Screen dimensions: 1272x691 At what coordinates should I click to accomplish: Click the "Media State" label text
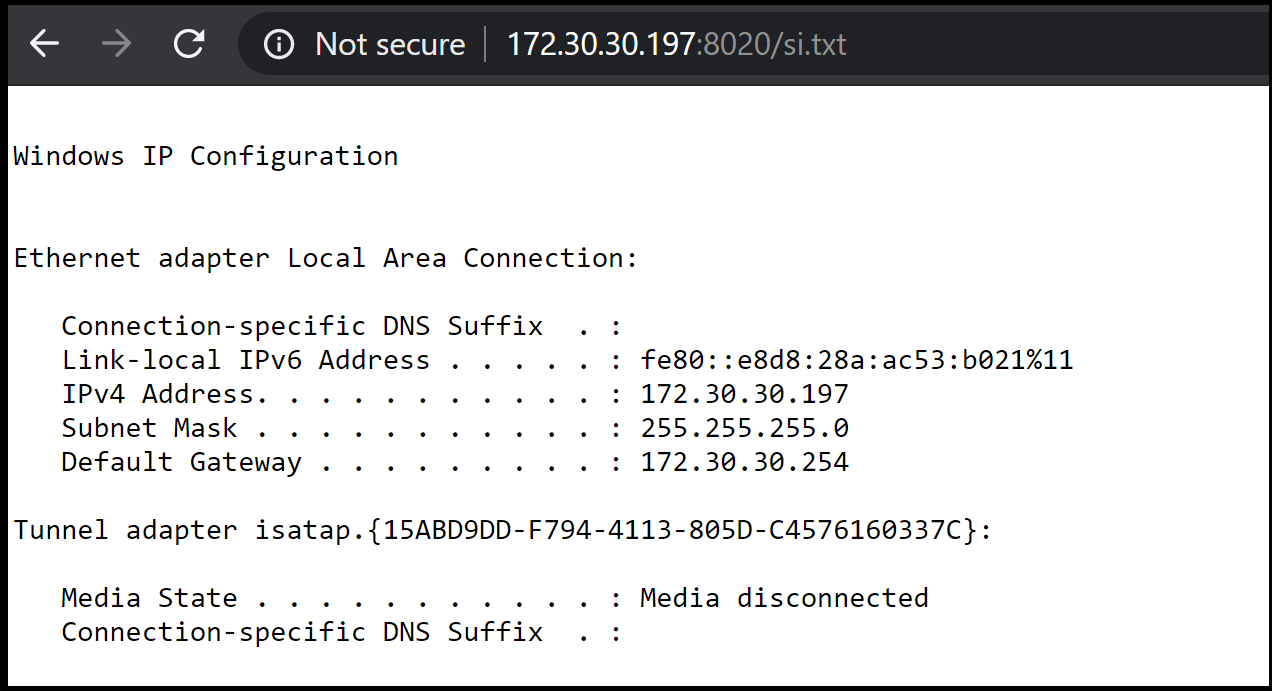click(x=149, y=598)
